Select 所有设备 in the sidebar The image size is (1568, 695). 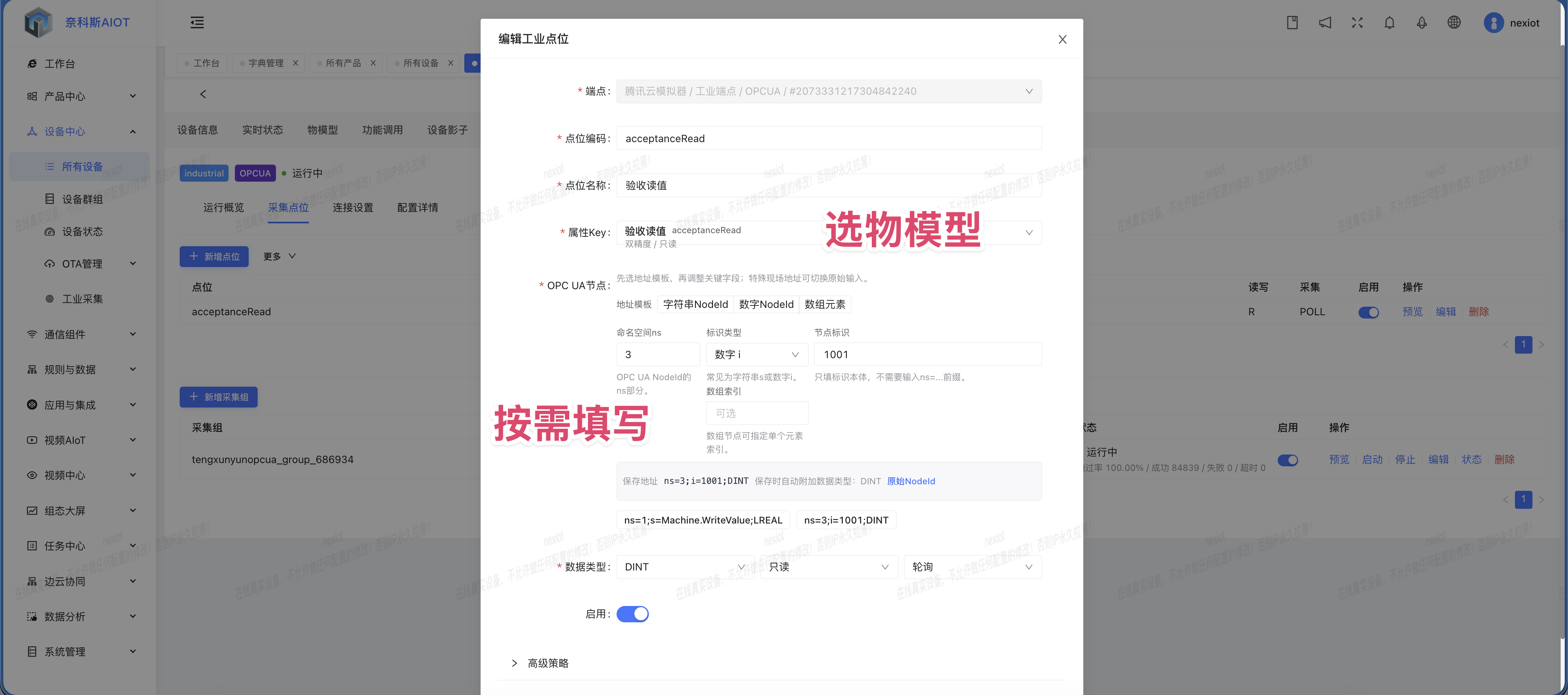tap(79, 166)
